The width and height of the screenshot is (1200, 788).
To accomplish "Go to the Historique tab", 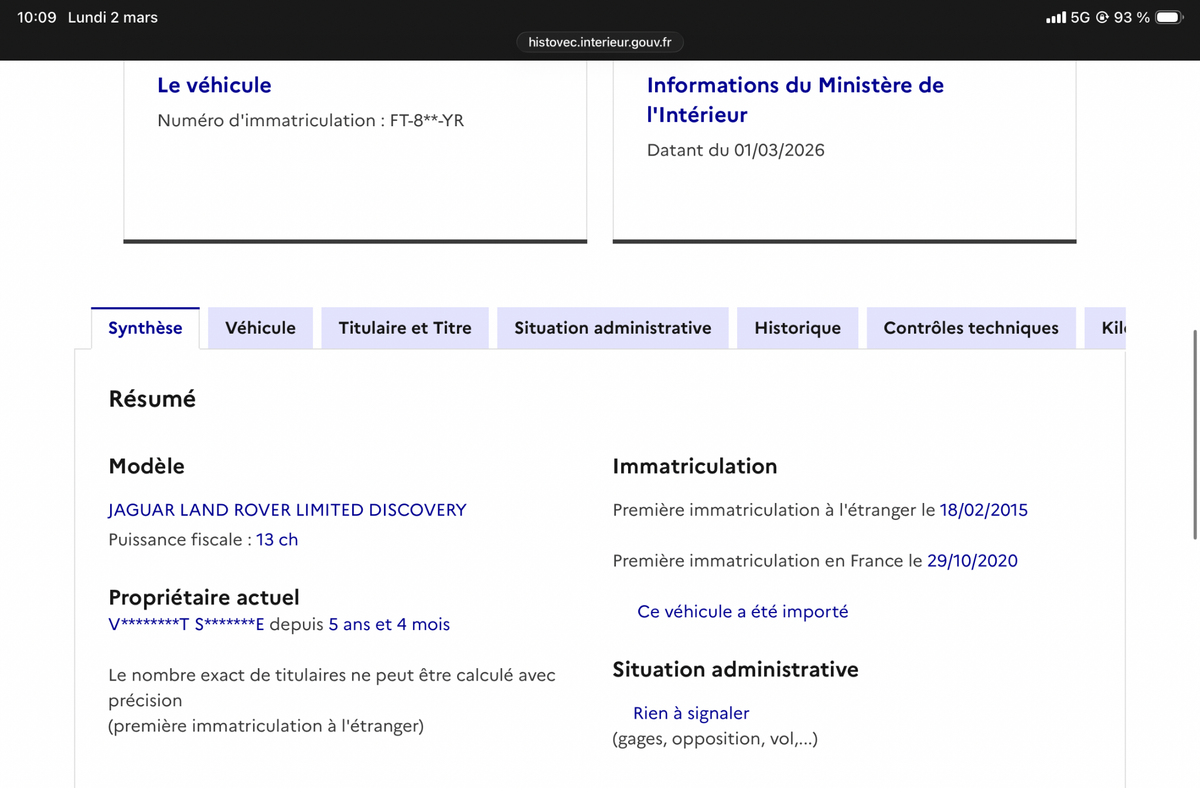I will [797, 328].
